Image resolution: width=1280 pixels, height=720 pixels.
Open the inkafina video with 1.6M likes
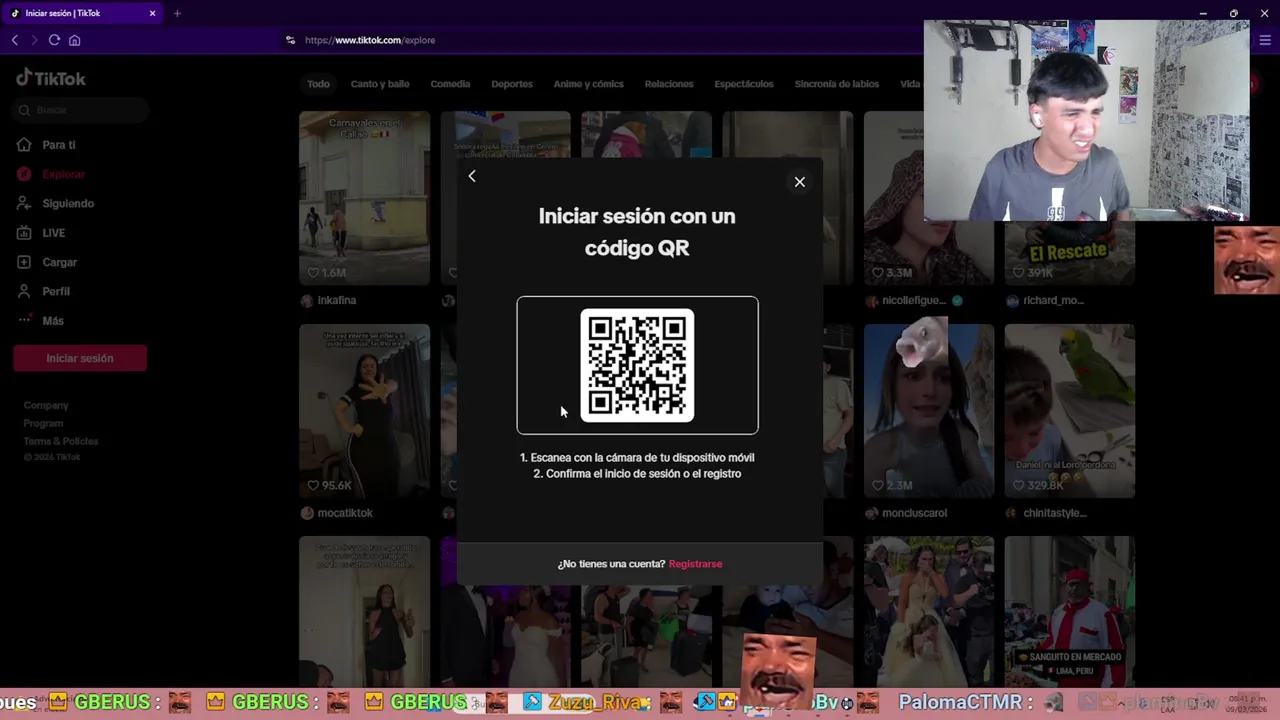click(364, 198)
